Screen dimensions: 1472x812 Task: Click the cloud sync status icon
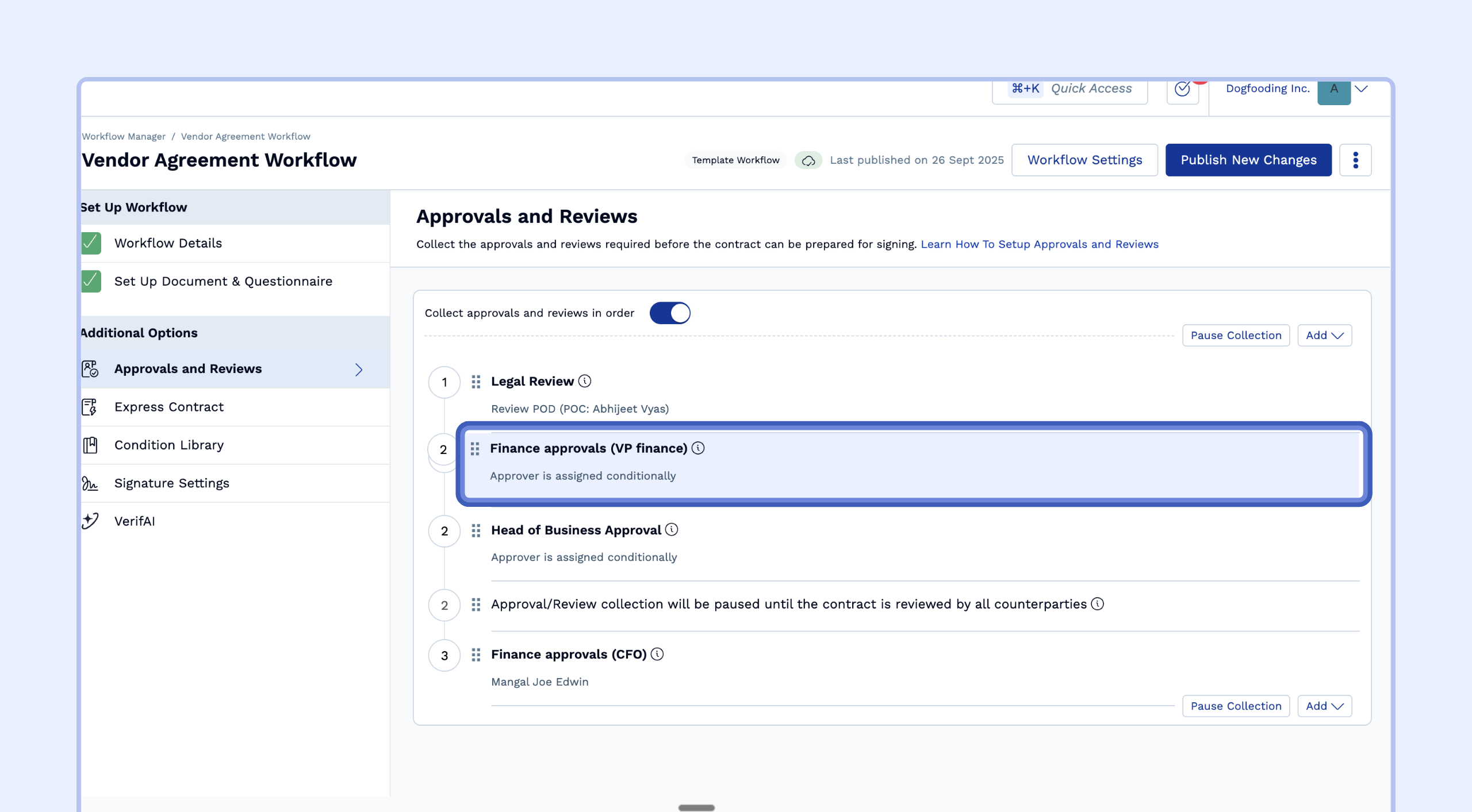[808, 160]
